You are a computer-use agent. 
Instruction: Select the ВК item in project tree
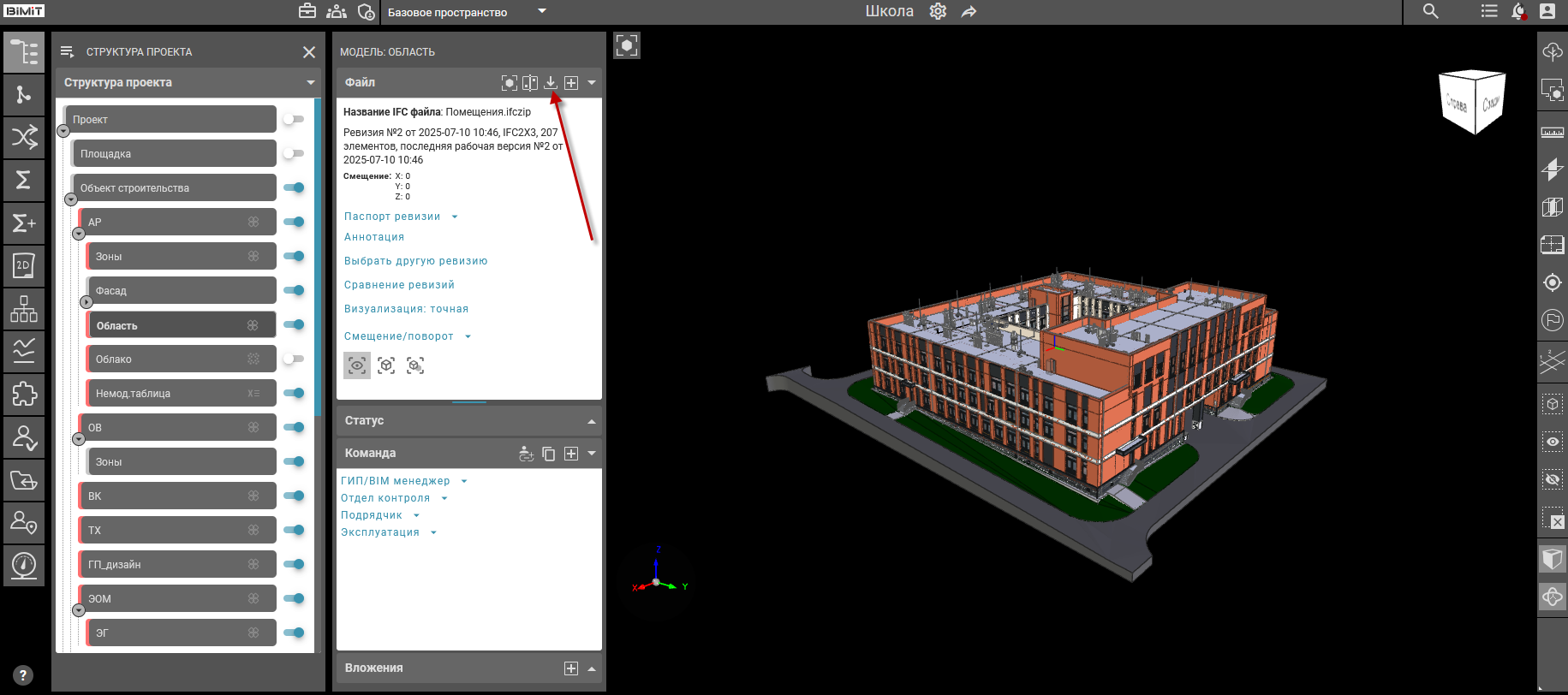pos(171,496)
